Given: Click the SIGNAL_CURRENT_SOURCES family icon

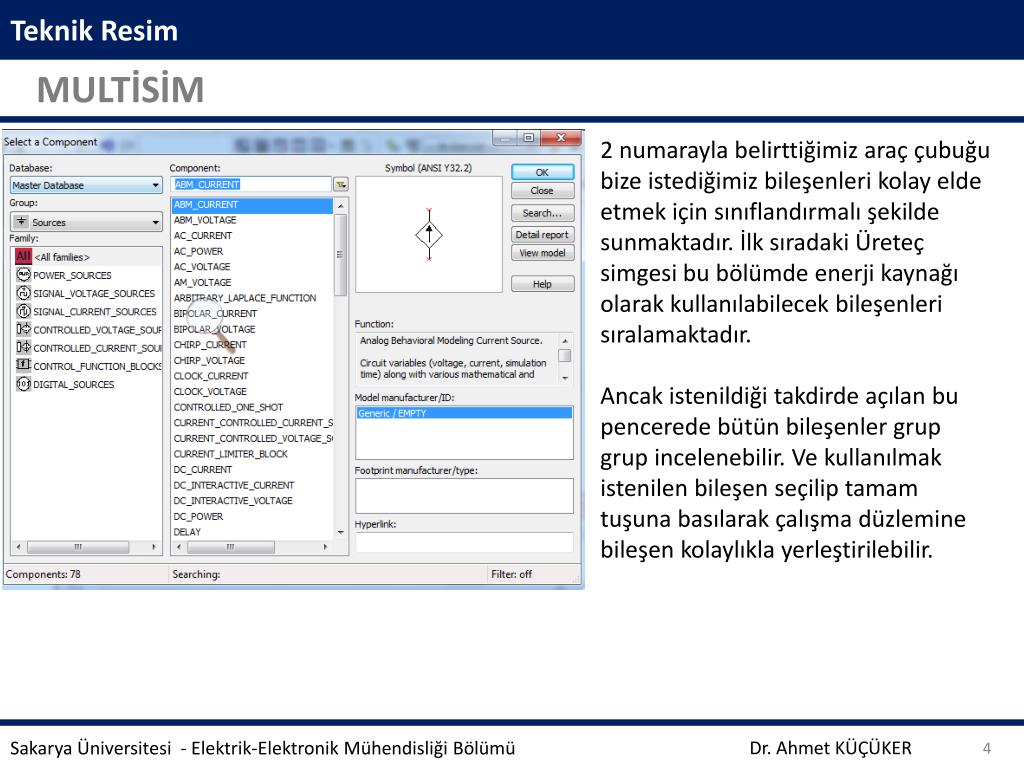Looking at the screenshot, I should pyautogui.click(x=24, y=312).
